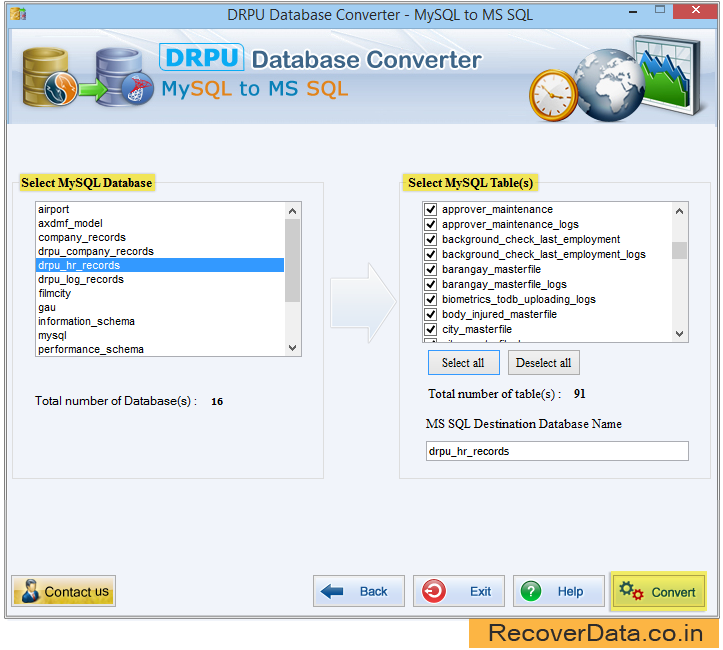Uncheck barangay_masterfile_logs table
This screenshot has width=723, height=650.
430,284
